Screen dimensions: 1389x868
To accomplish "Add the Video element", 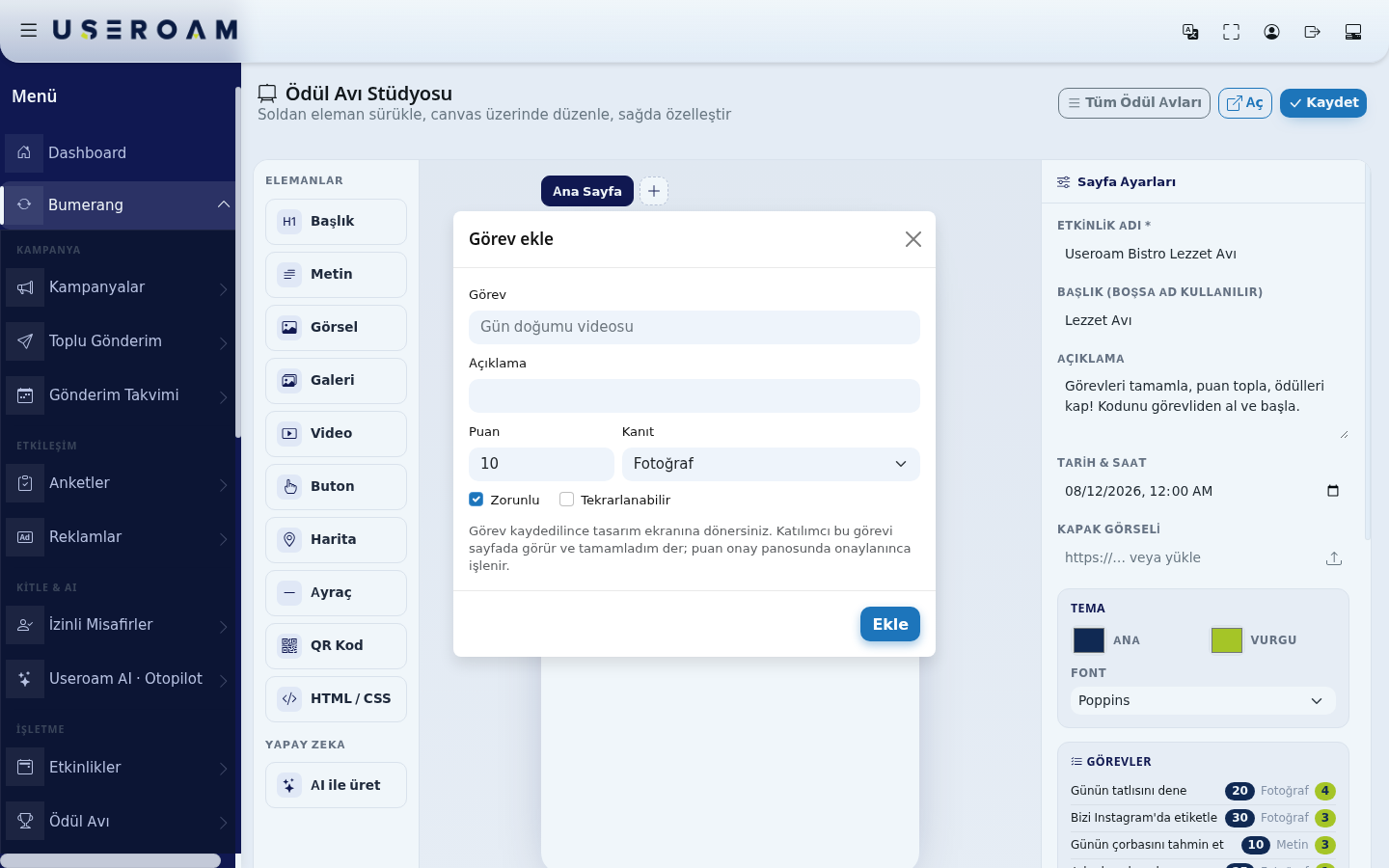I will (x=336, y=434).
